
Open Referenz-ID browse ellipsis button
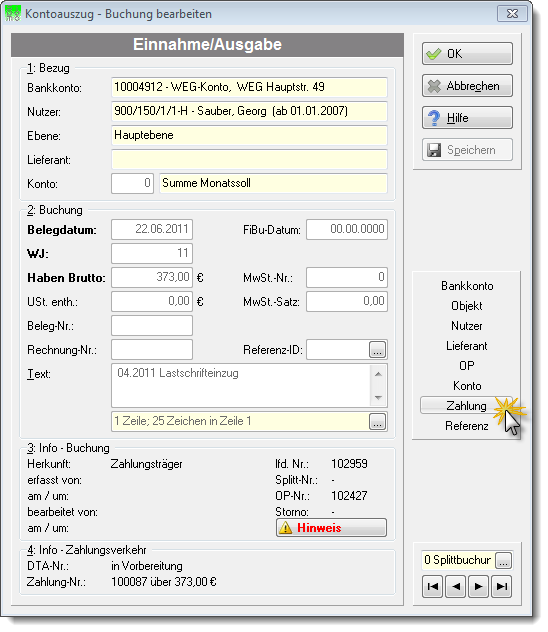377,350
